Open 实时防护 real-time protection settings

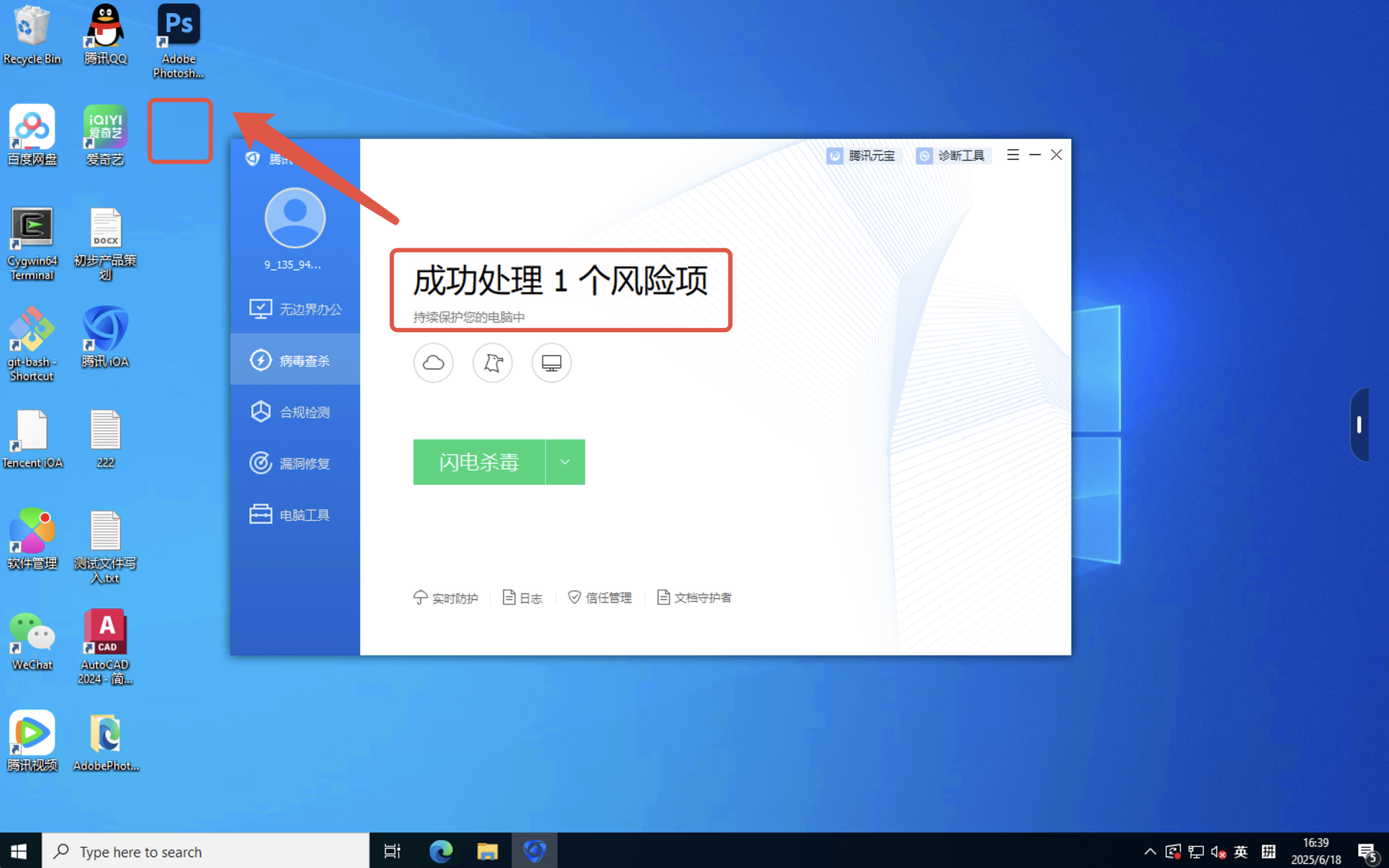446,598
